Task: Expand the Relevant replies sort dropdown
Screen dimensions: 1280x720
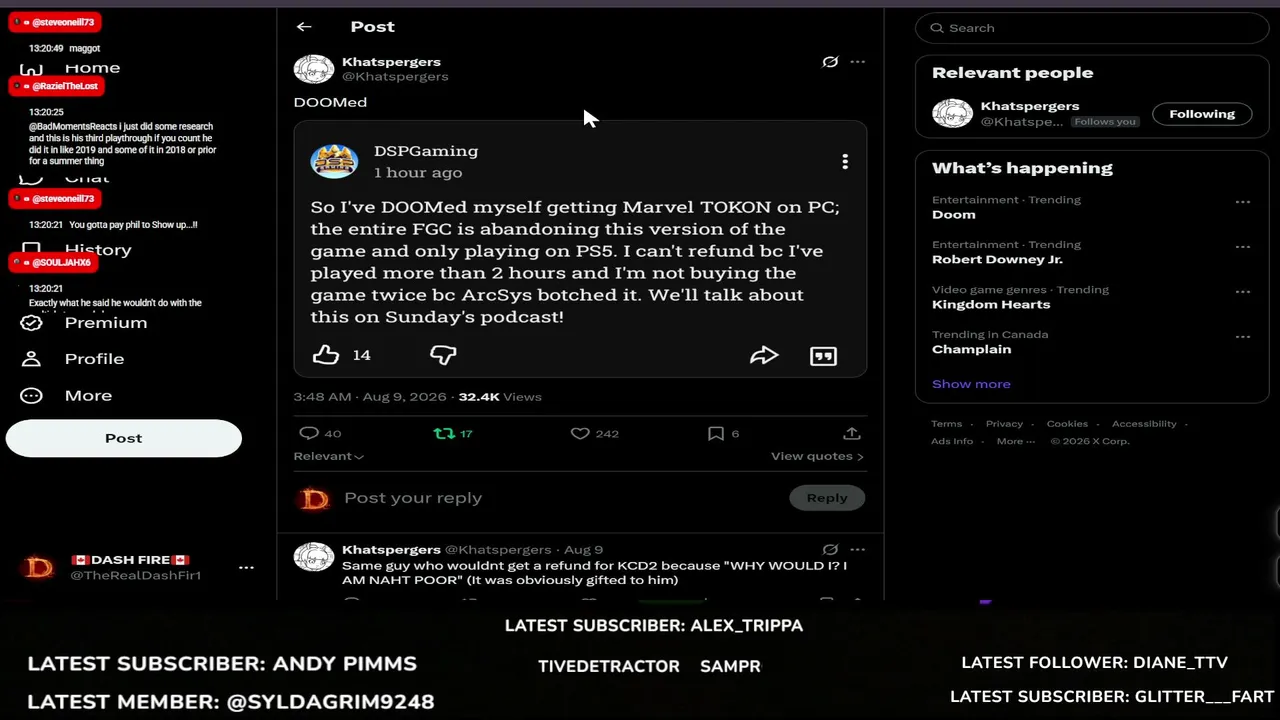Action: click(x=328, y=456)
